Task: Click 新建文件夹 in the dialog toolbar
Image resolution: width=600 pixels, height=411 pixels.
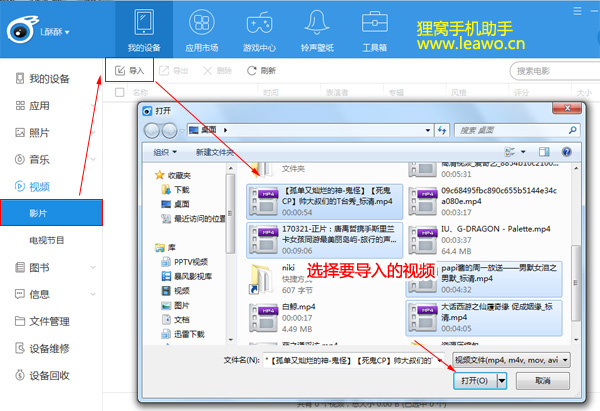Action: point(214,152)
